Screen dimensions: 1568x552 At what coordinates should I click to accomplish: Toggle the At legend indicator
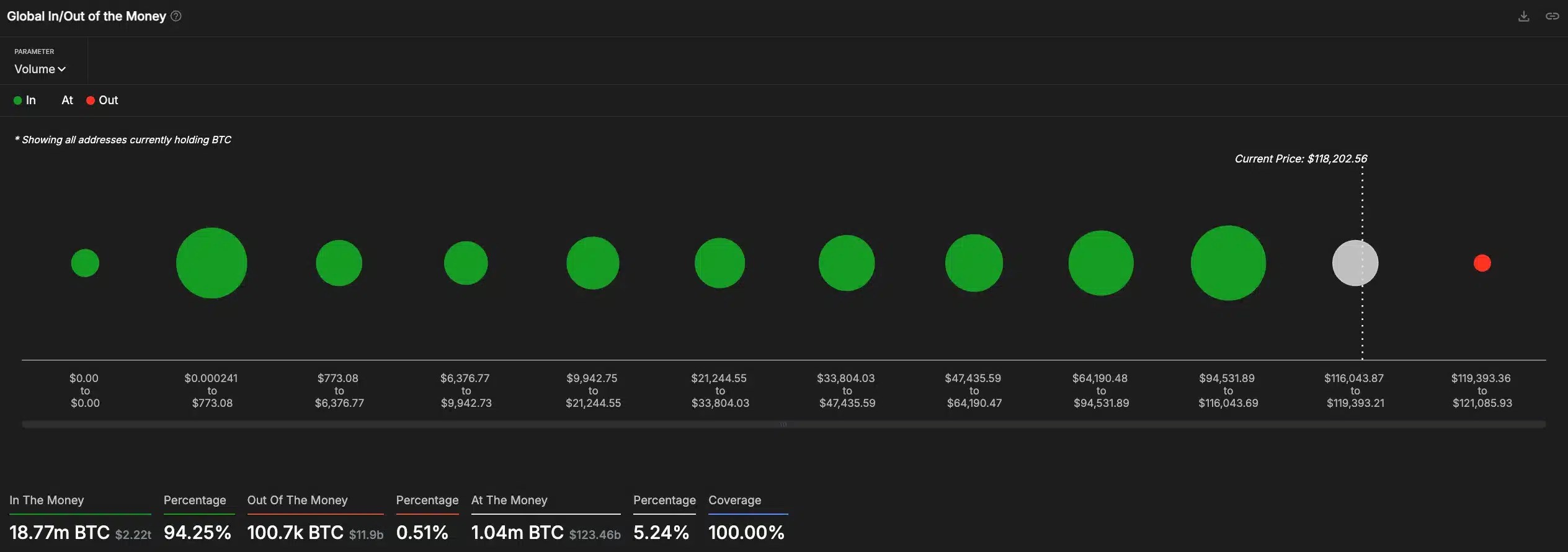click(x=66, y=100)
